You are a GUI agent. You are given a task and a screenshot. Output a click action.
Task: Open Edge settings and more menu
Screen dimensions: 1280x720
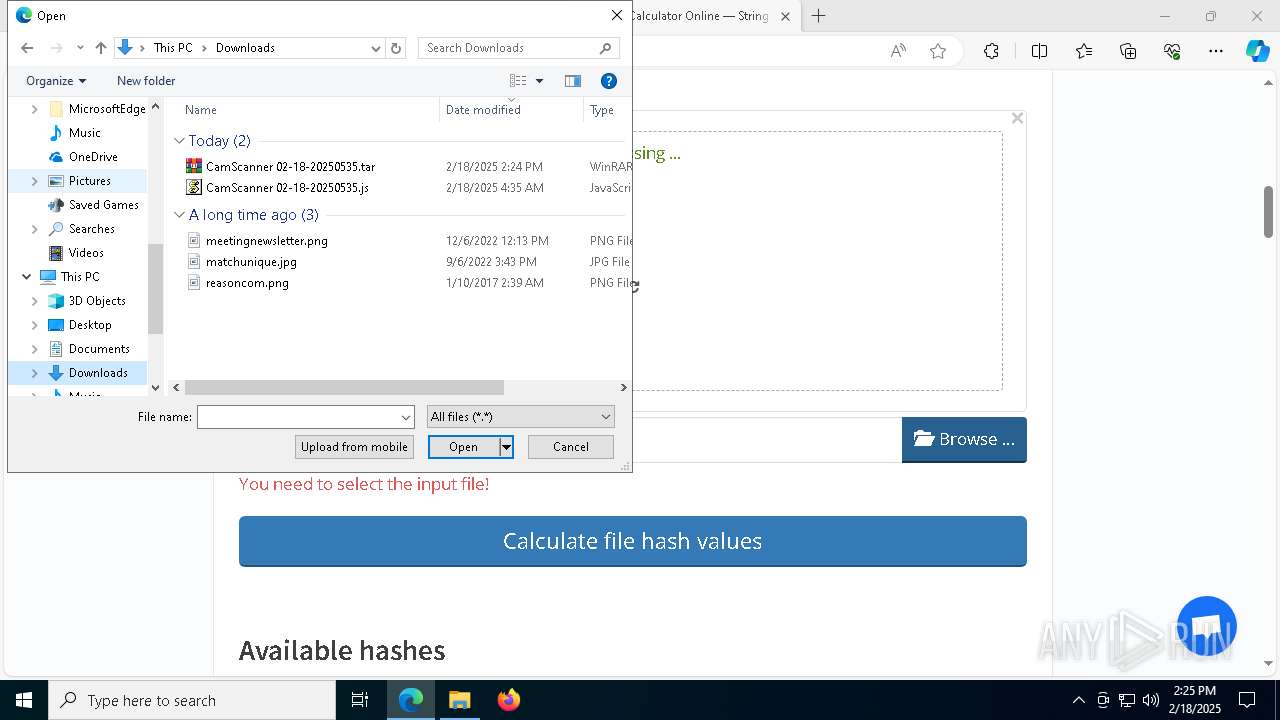pos(1216,52)
